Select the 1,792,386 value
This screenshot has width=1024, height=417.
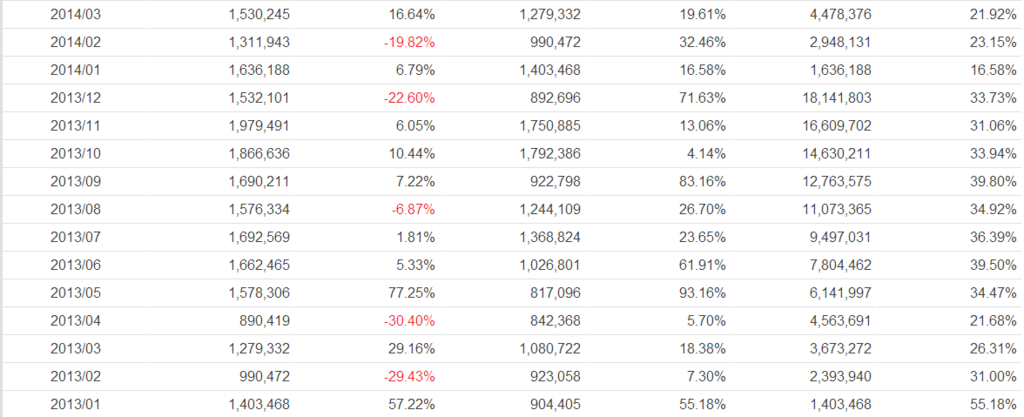550,152
